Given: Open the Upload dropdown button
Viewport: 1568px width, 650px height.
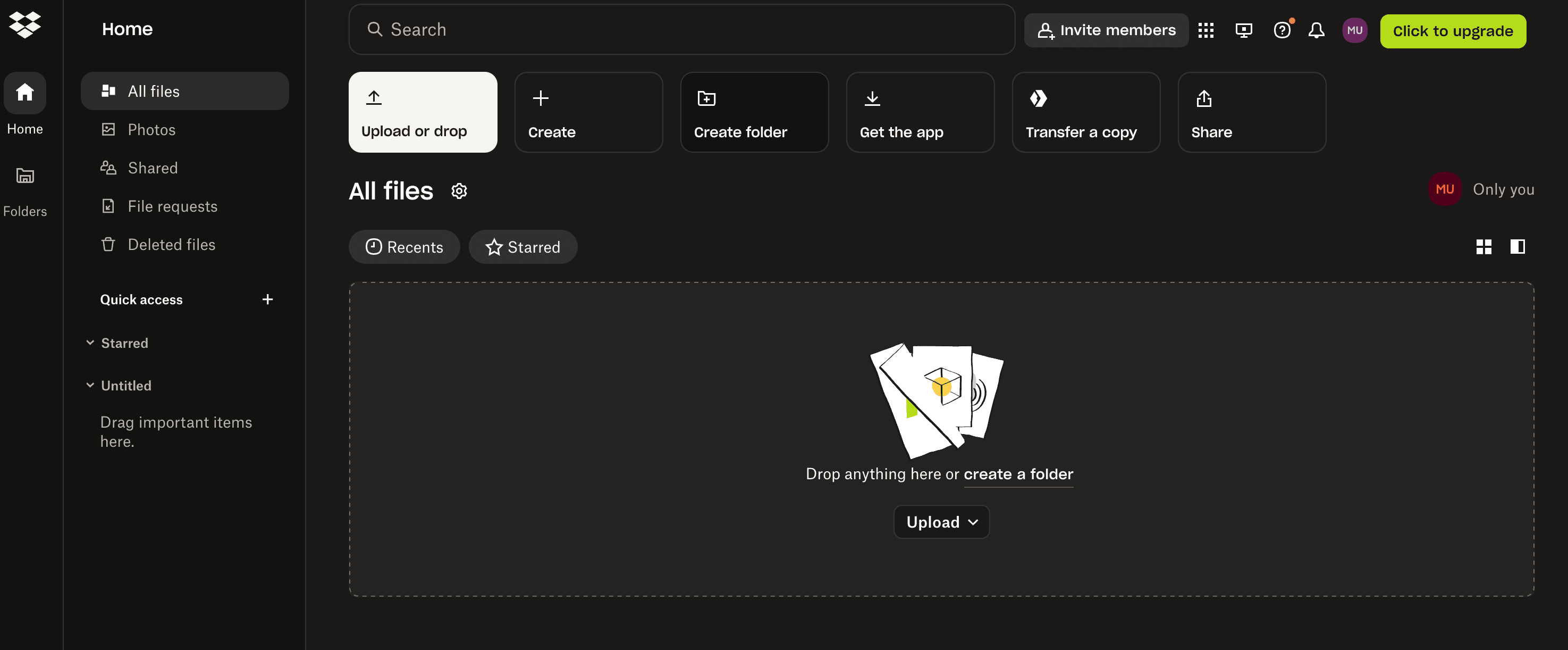Looking at the screenshot, I should point(941,521).
